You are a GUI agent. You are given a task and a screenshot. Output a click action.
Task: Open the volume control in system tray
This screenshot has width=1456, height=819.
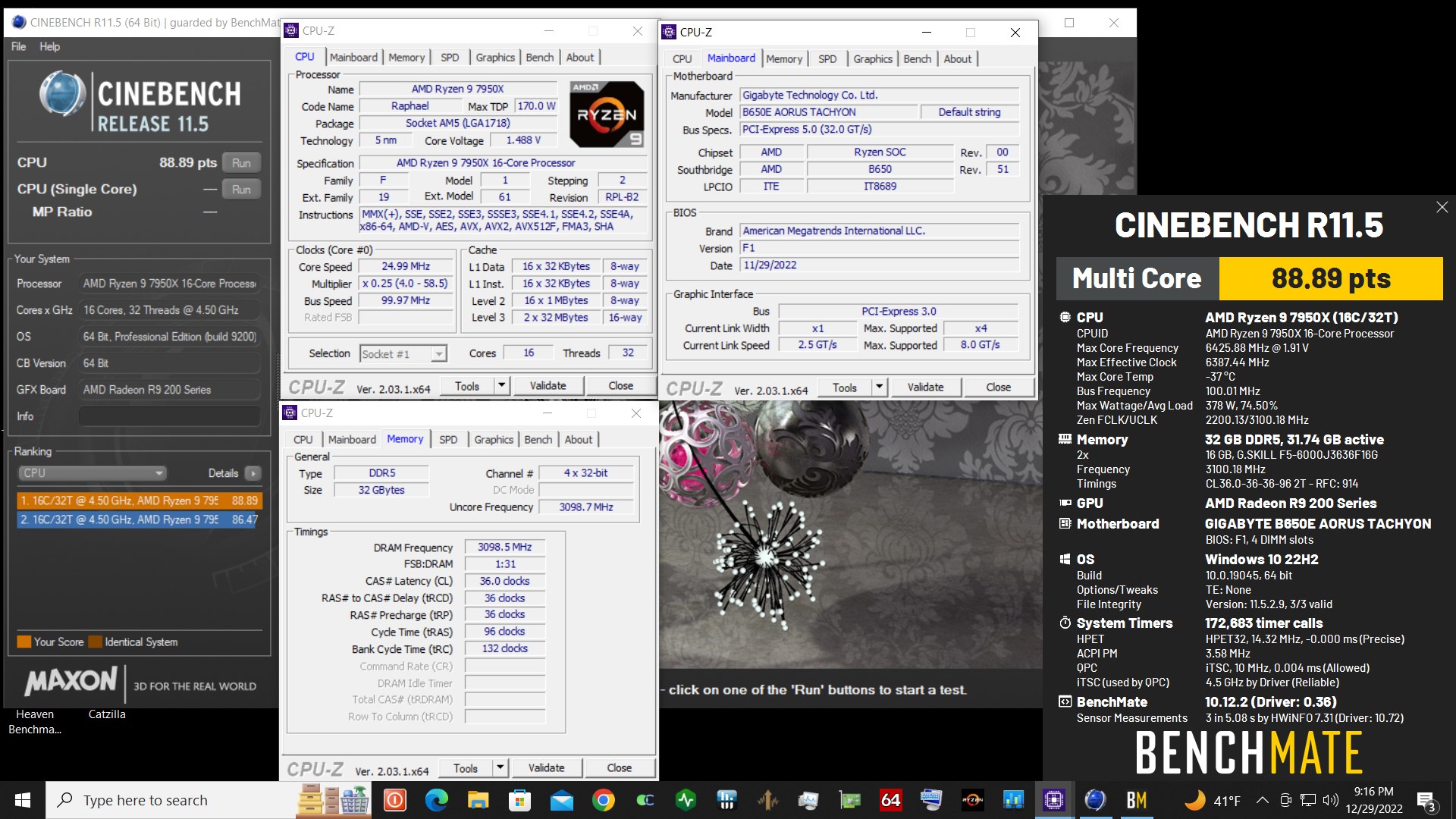[x=1330, y=800]
